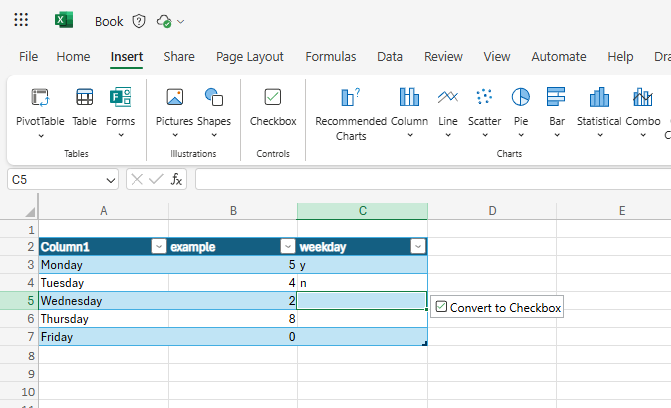Open the example column filter dropdown

click(287, 247)
